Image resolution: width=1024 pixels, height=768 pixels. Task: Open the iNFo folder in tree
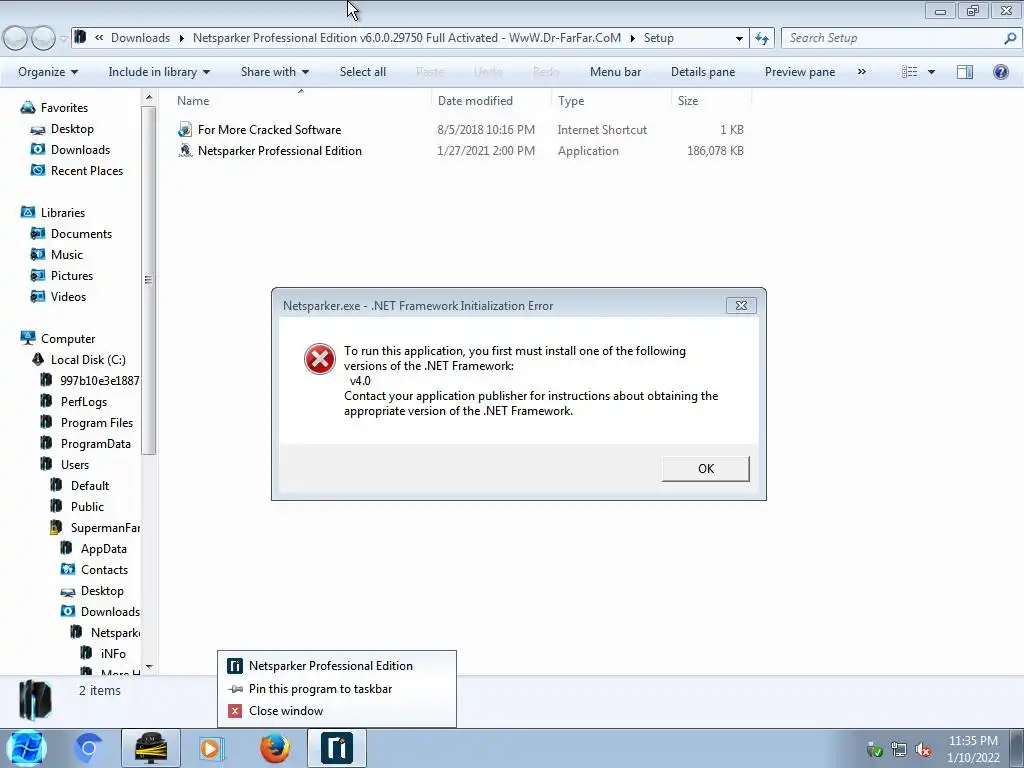[113, 654]
